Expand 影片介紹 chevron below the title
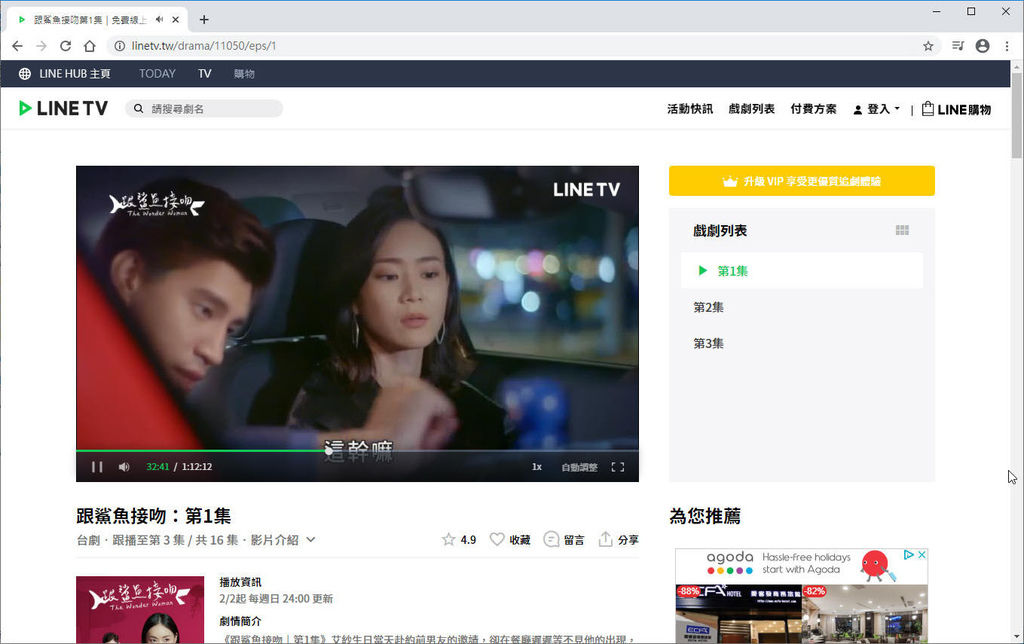 pos(311,539)
